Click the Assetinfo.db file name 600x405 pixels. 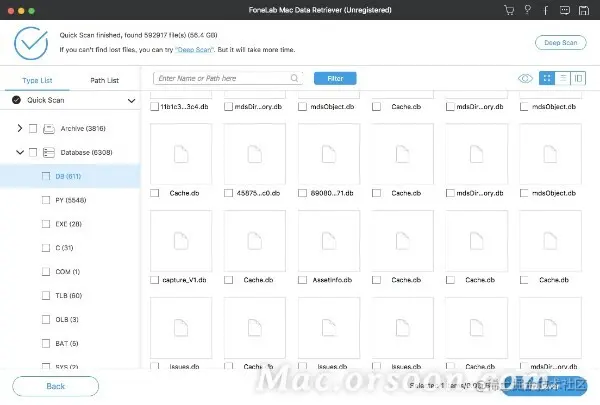(332, 280)
